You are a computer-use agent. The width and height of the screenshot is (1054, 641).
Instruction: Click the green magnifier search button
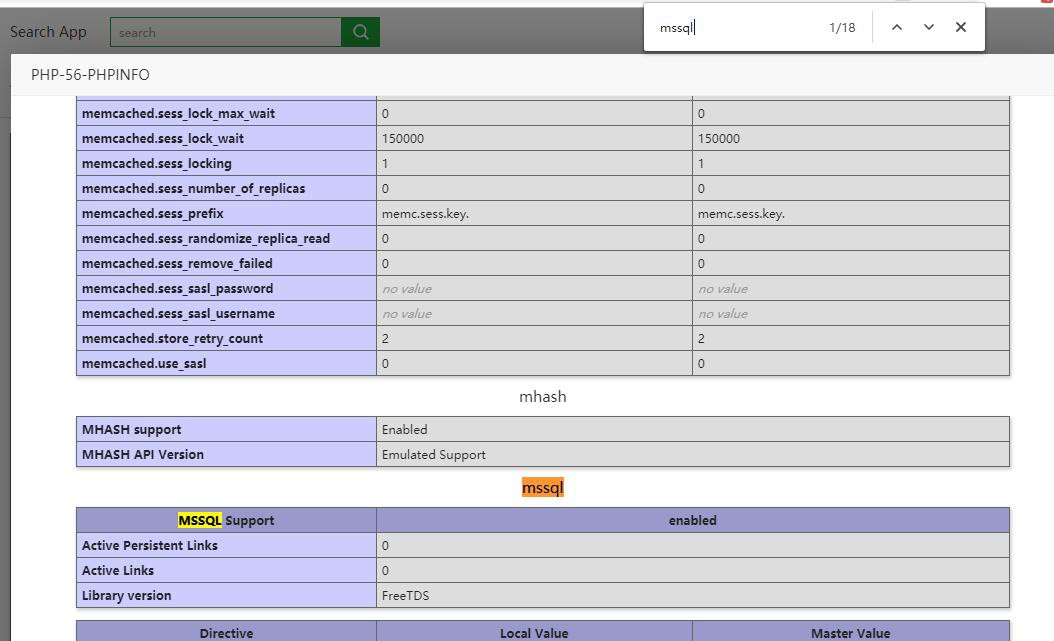point(360,32)
